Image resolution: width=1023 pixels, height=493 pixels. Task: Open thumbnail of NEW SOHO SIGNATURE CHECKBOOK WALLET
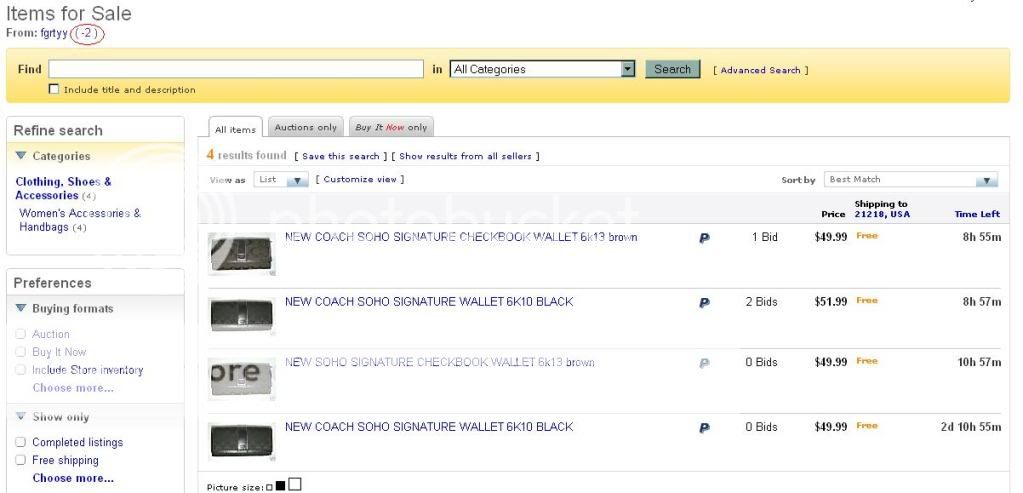tap(241, 378)
